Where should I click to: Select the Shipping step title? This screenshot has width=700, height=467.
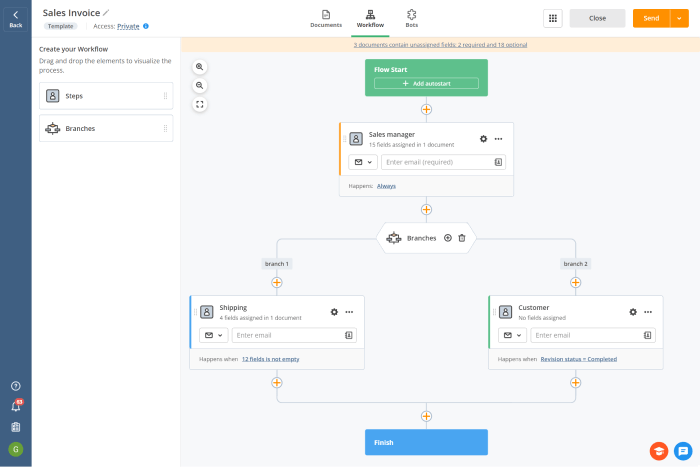(233, 308)
